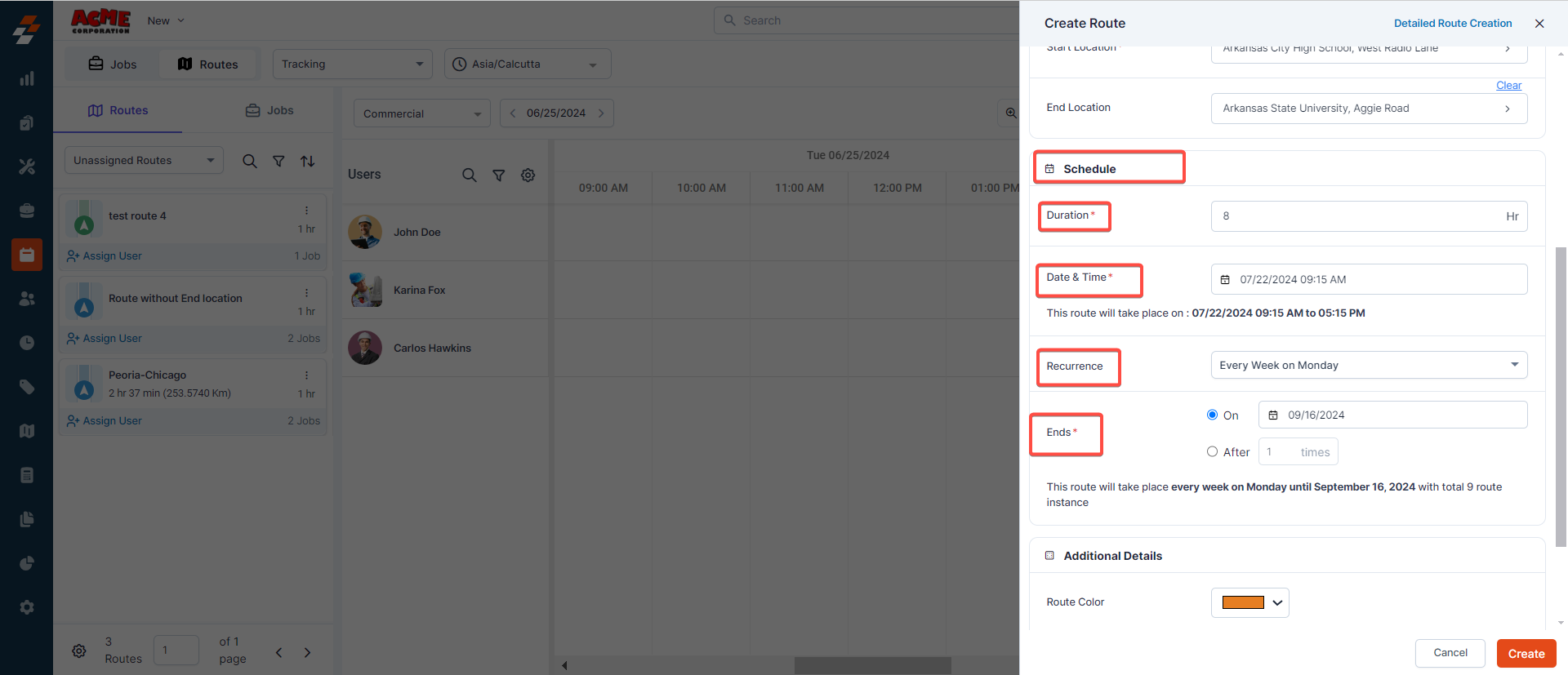Sort routes with the up-down arrows icon
1568x675 pixels.
click(x=308, y=162)
